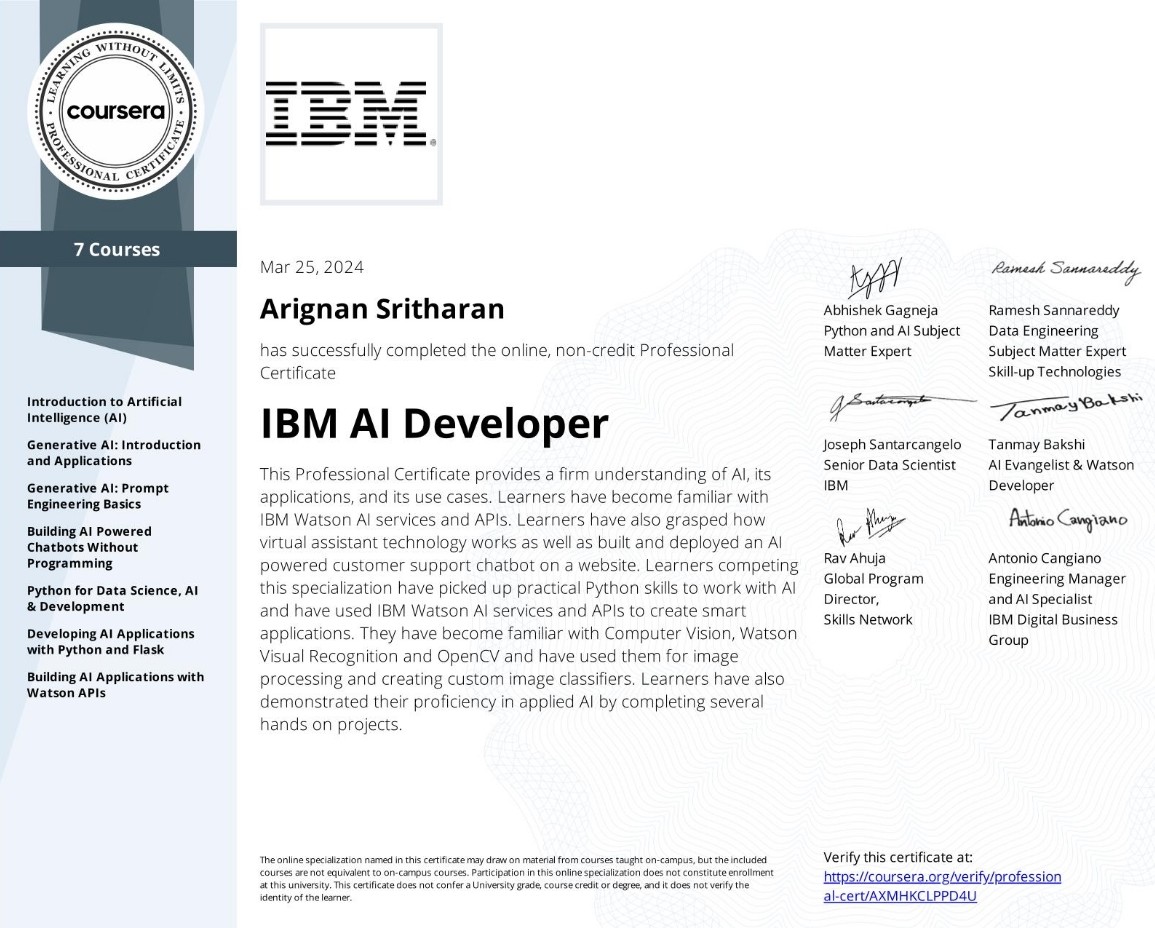Click Antonio Cangiano's signature
This screenshot has width=1155, height=928.
point(1067,519)
